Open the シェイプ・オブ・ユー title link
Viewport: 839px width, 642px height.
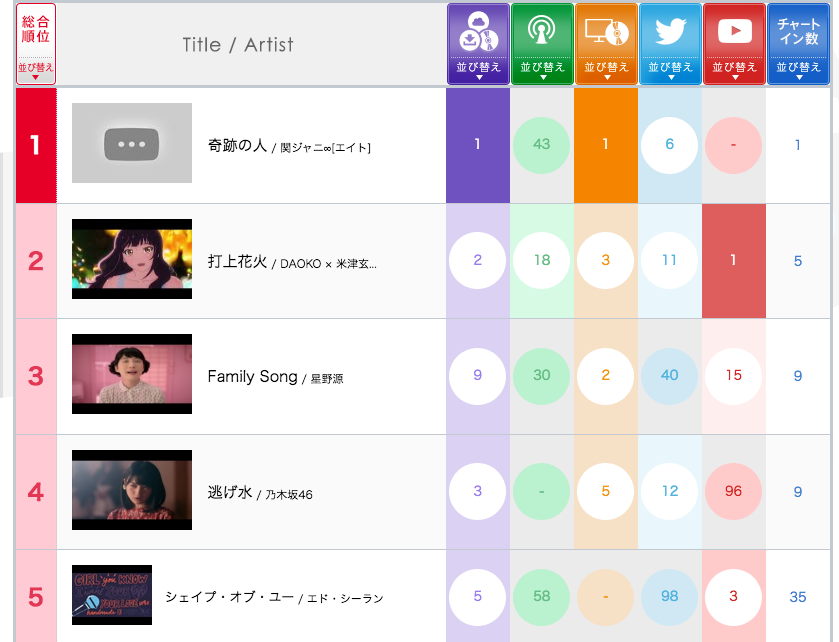pos(230,597)
